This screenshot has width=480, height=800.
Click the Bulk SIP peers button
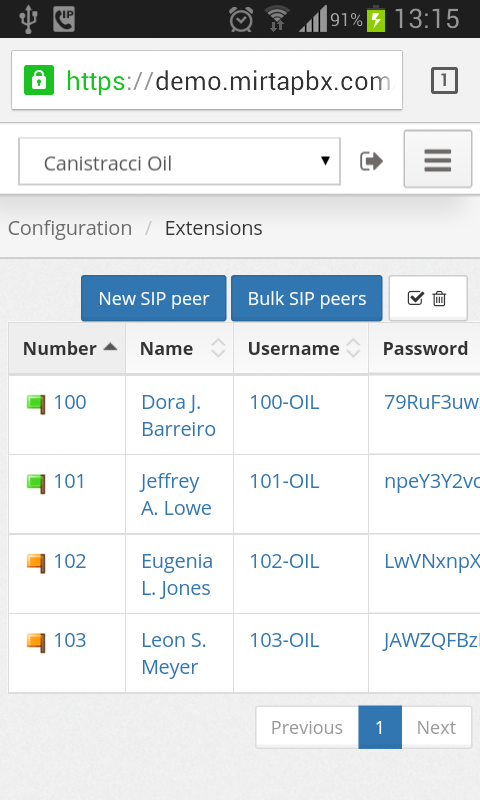click(x=307, y=298)
